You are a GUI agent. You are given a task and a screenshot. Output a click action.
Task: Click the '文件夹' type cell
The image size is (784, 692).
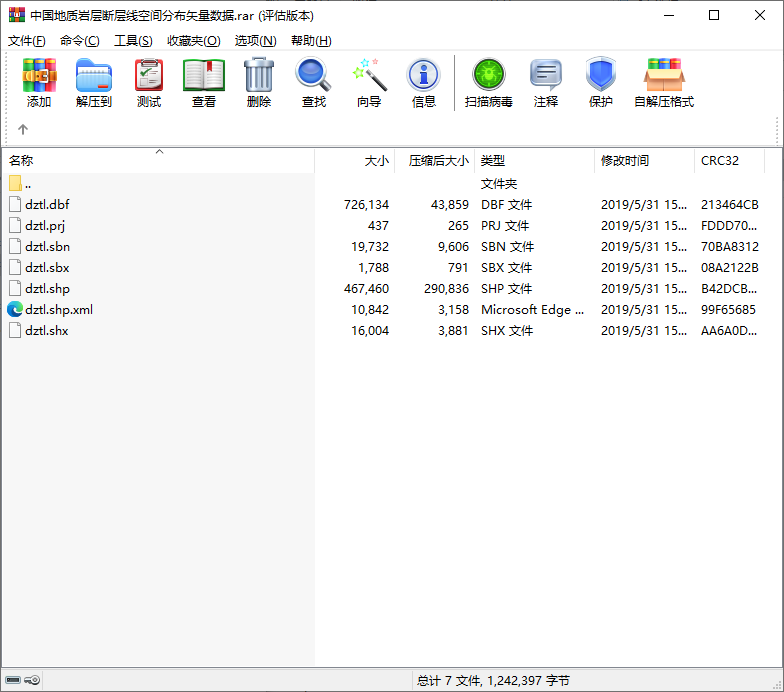498,184
